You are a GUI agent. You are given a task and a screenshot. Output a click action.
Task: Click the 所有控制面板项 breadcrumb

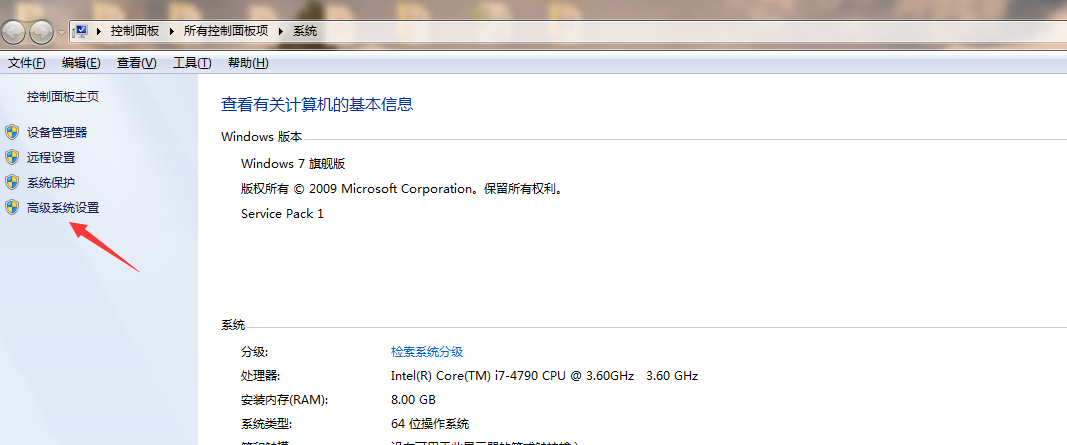[226, 31]
